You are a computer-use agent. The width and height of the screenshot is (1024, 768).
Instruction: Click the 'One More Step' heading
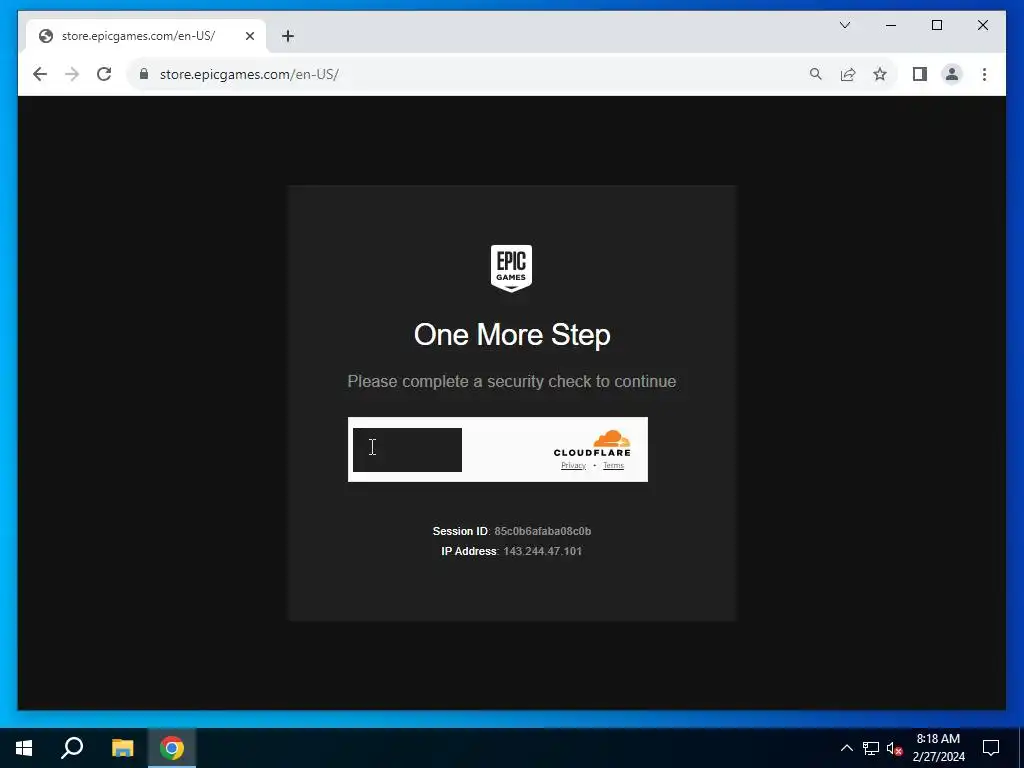(x=512, y=334)
